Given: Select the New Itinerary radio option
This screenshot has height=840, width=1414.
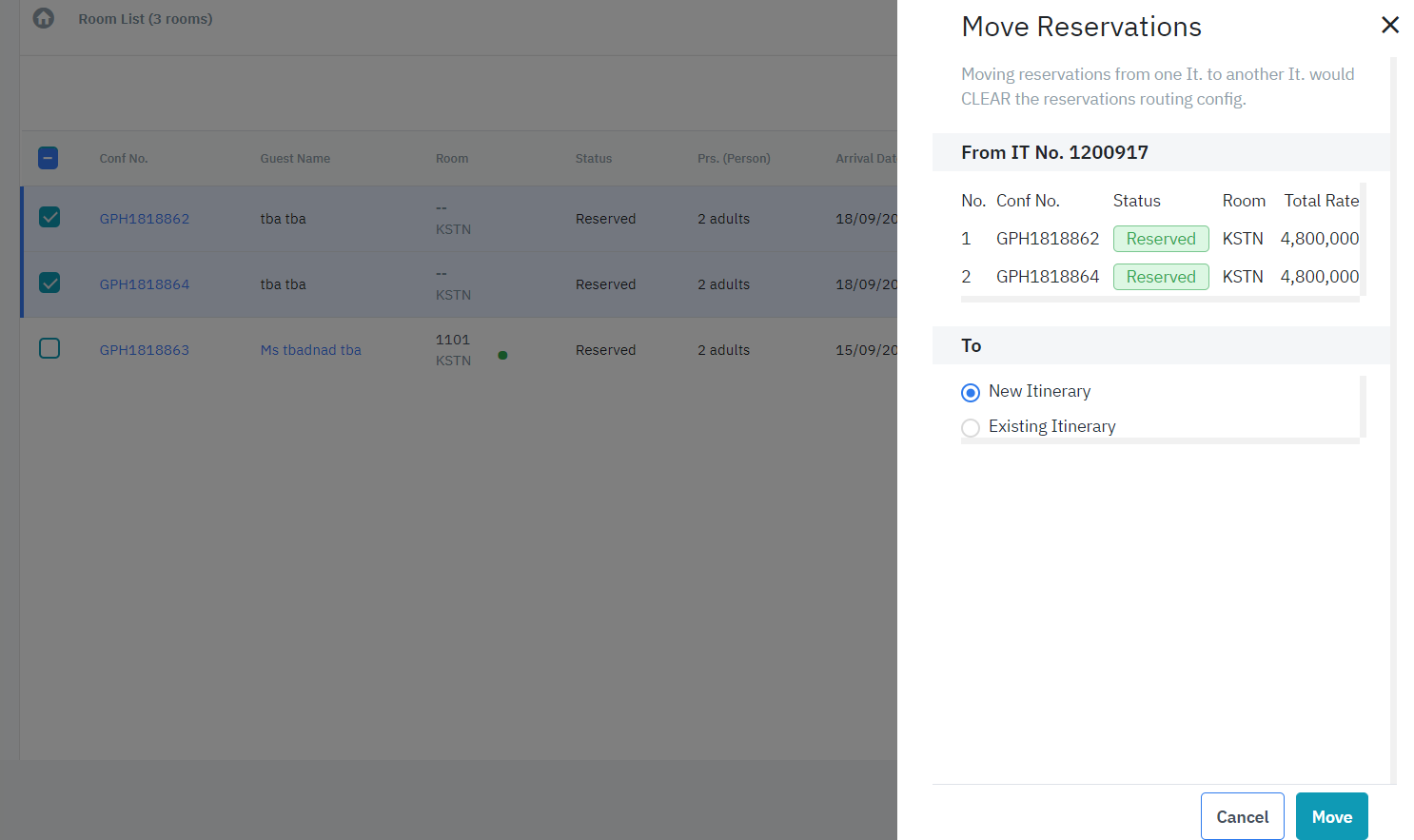Looking at the screenshot, I should pos(971,393).
